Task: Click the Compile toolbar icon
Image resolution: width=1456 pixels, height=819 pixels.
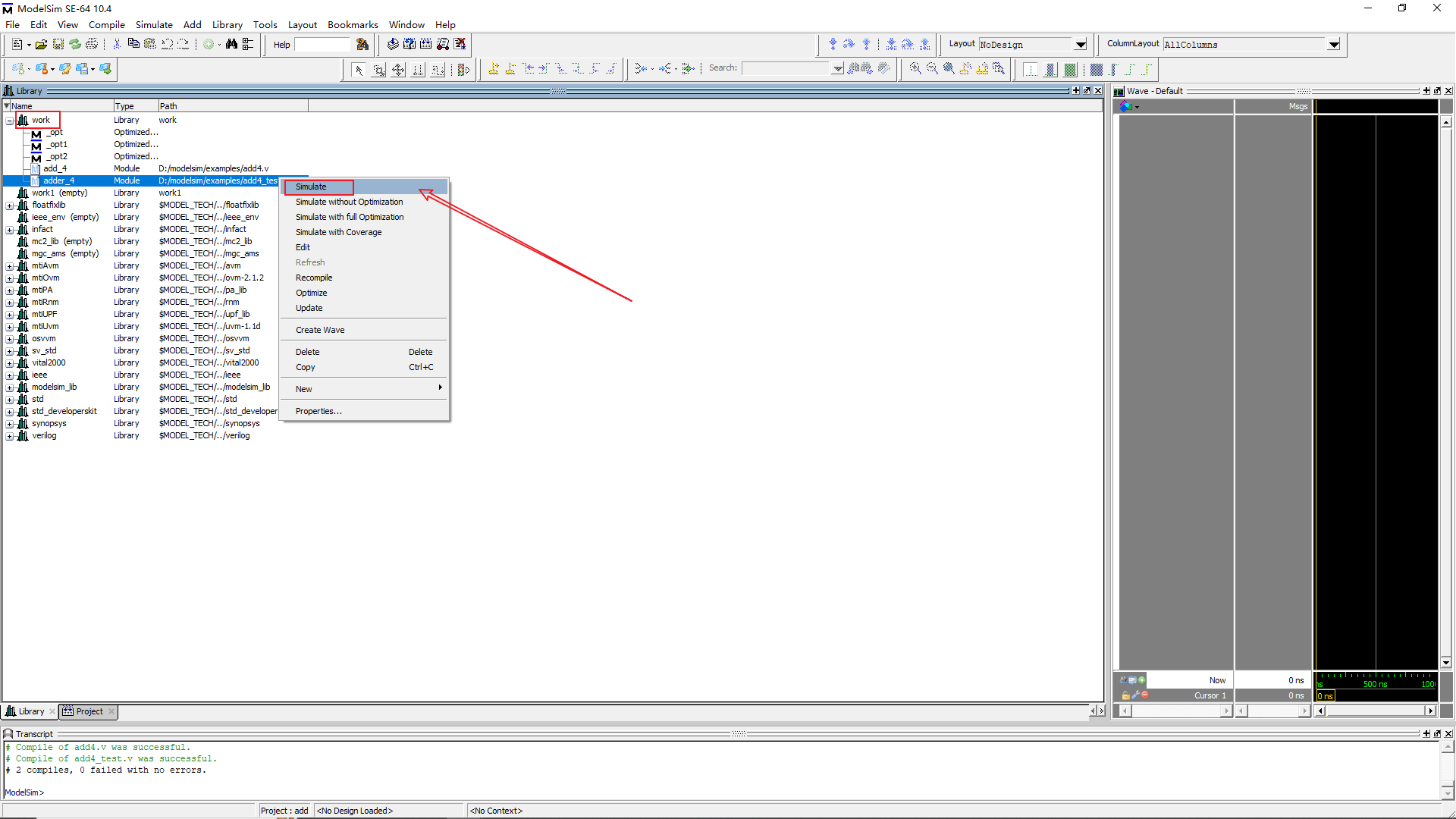Action: point(393,44)
